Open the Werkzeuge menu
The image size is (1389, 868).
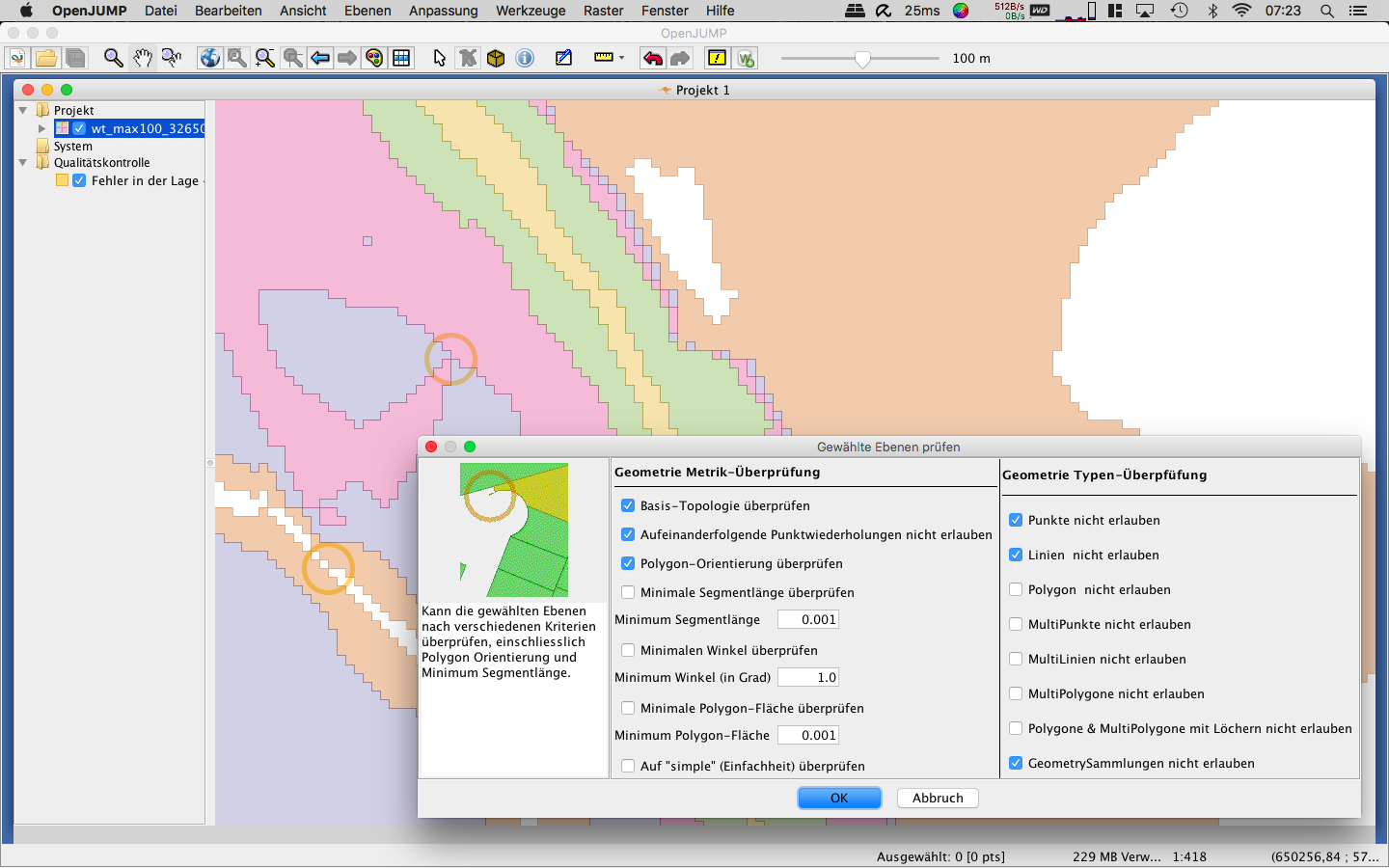click(531, 11)
